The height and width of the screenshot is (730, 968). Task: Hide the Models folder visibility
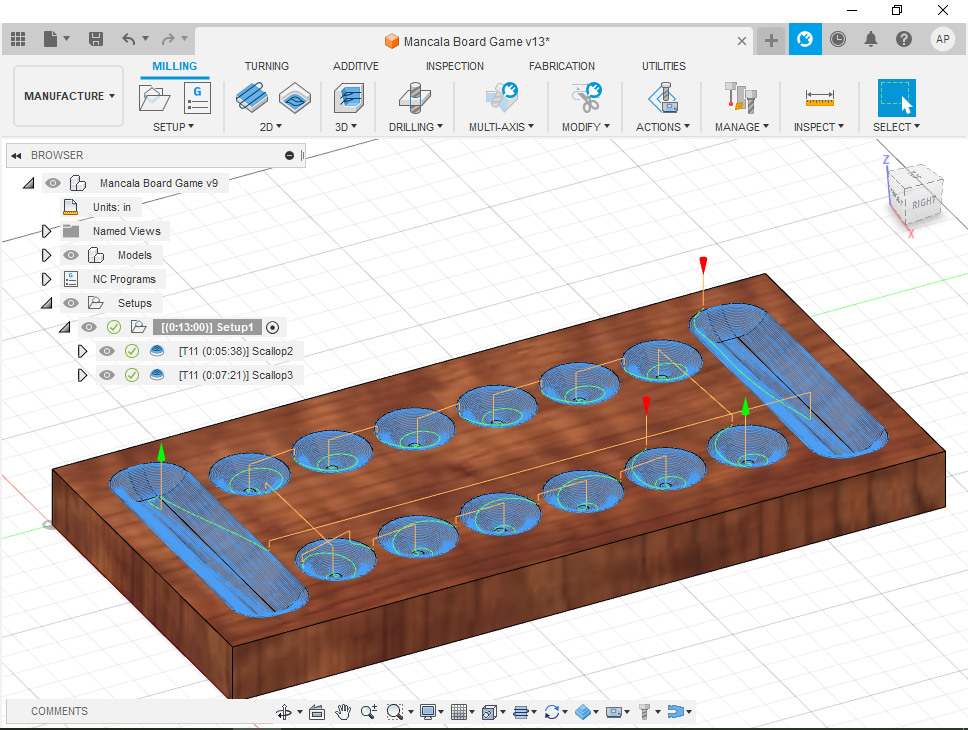(69, 254)
